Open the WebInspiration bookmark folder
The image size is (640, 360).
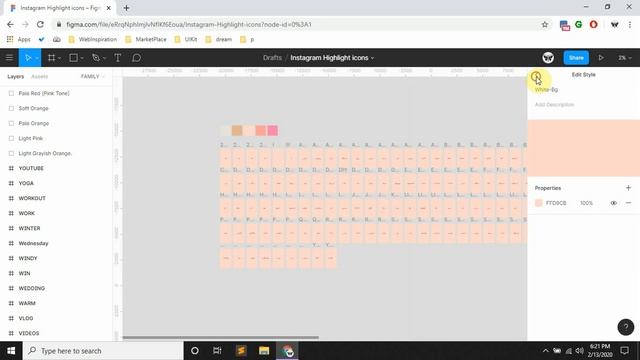pos(93,39)
